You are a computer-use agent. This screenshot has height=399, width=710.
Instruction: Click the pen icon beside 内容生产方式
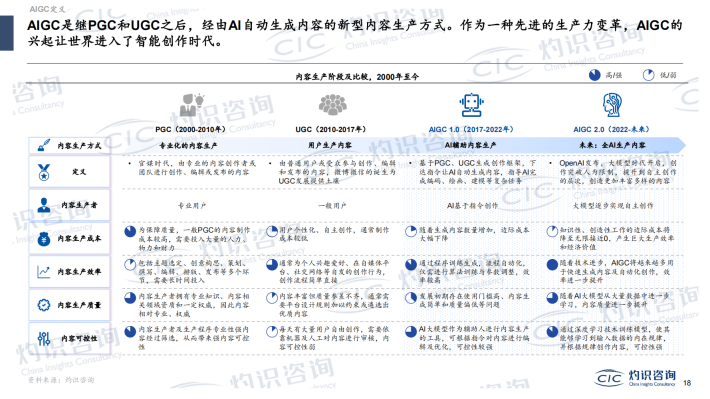click(43, 145)
